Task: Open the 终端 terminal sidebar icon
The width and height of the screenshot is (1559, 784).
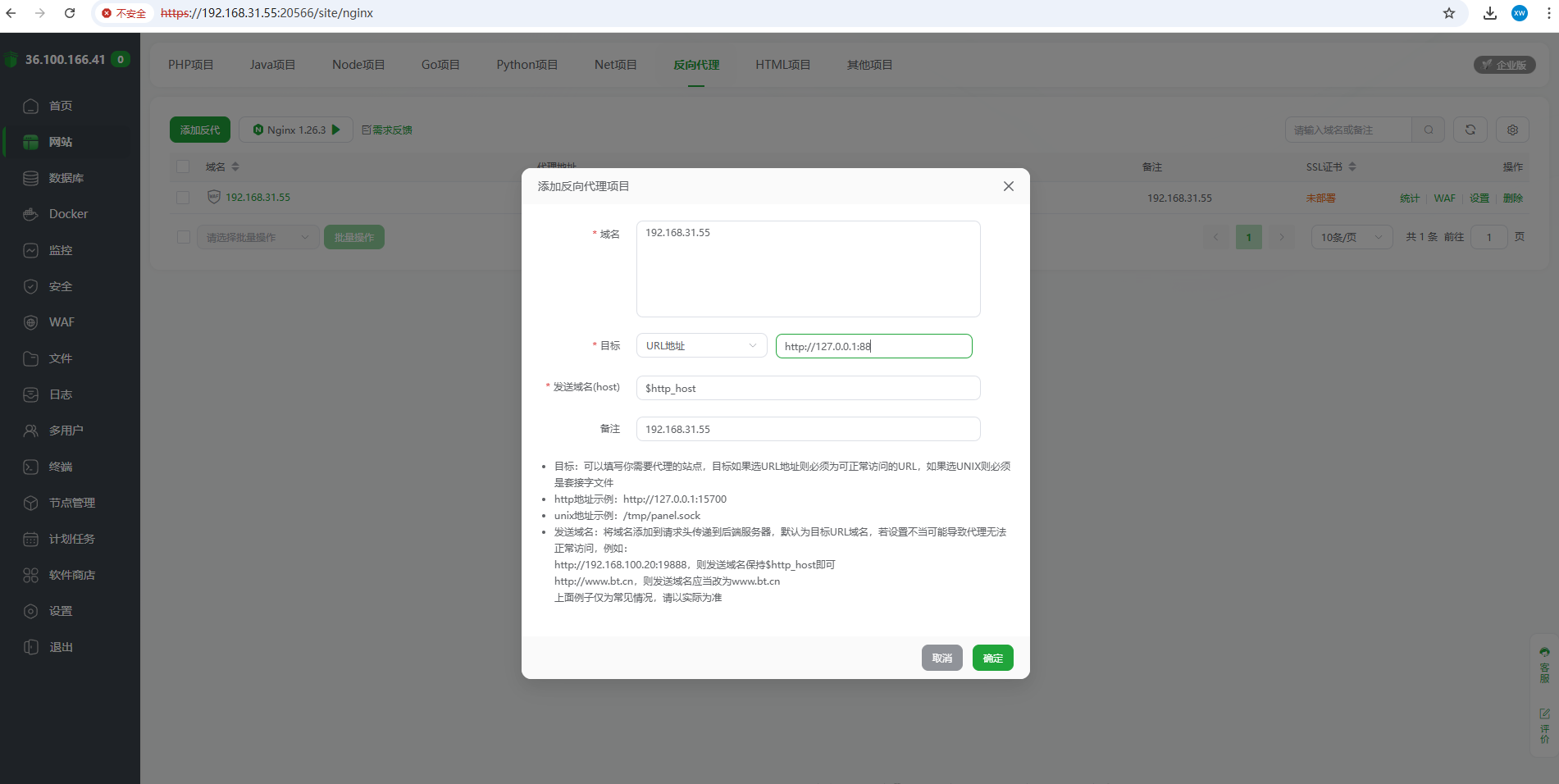Action: [x=61, y=467]
